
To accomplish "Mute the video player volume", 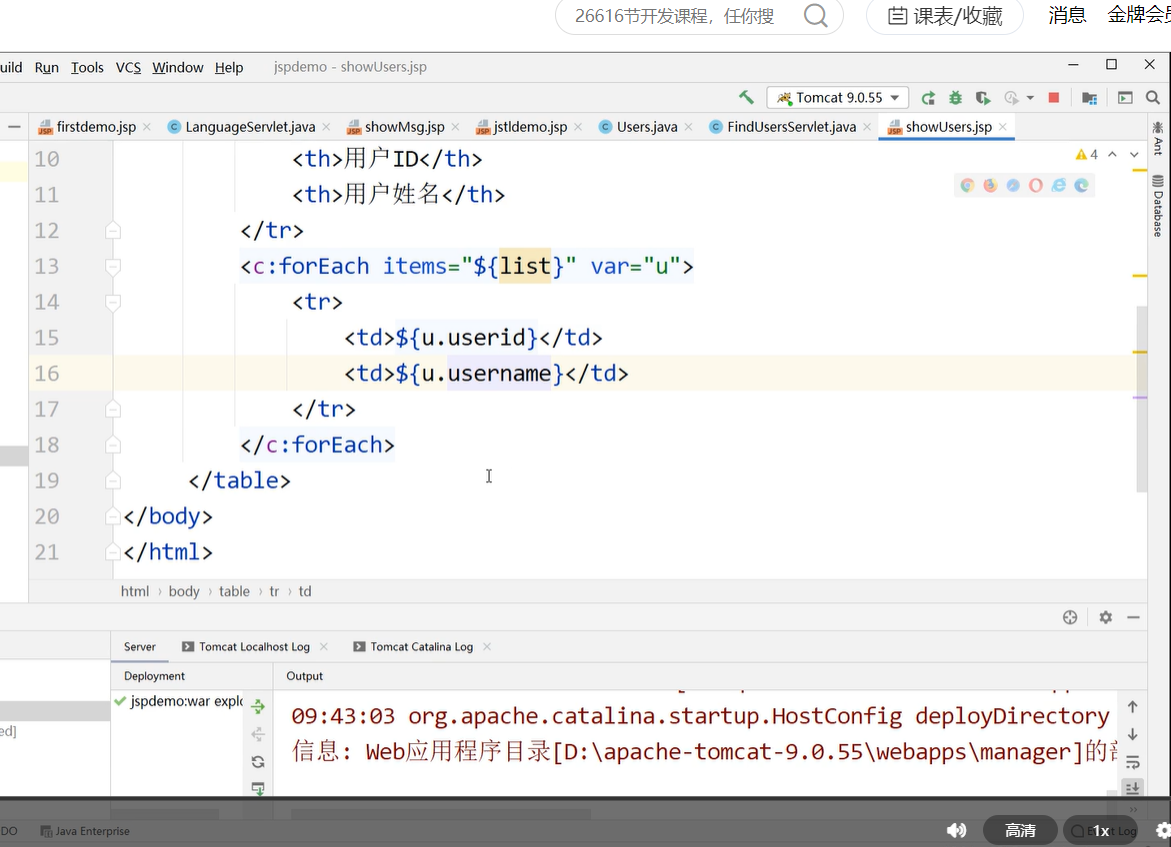I will (956, 831).
